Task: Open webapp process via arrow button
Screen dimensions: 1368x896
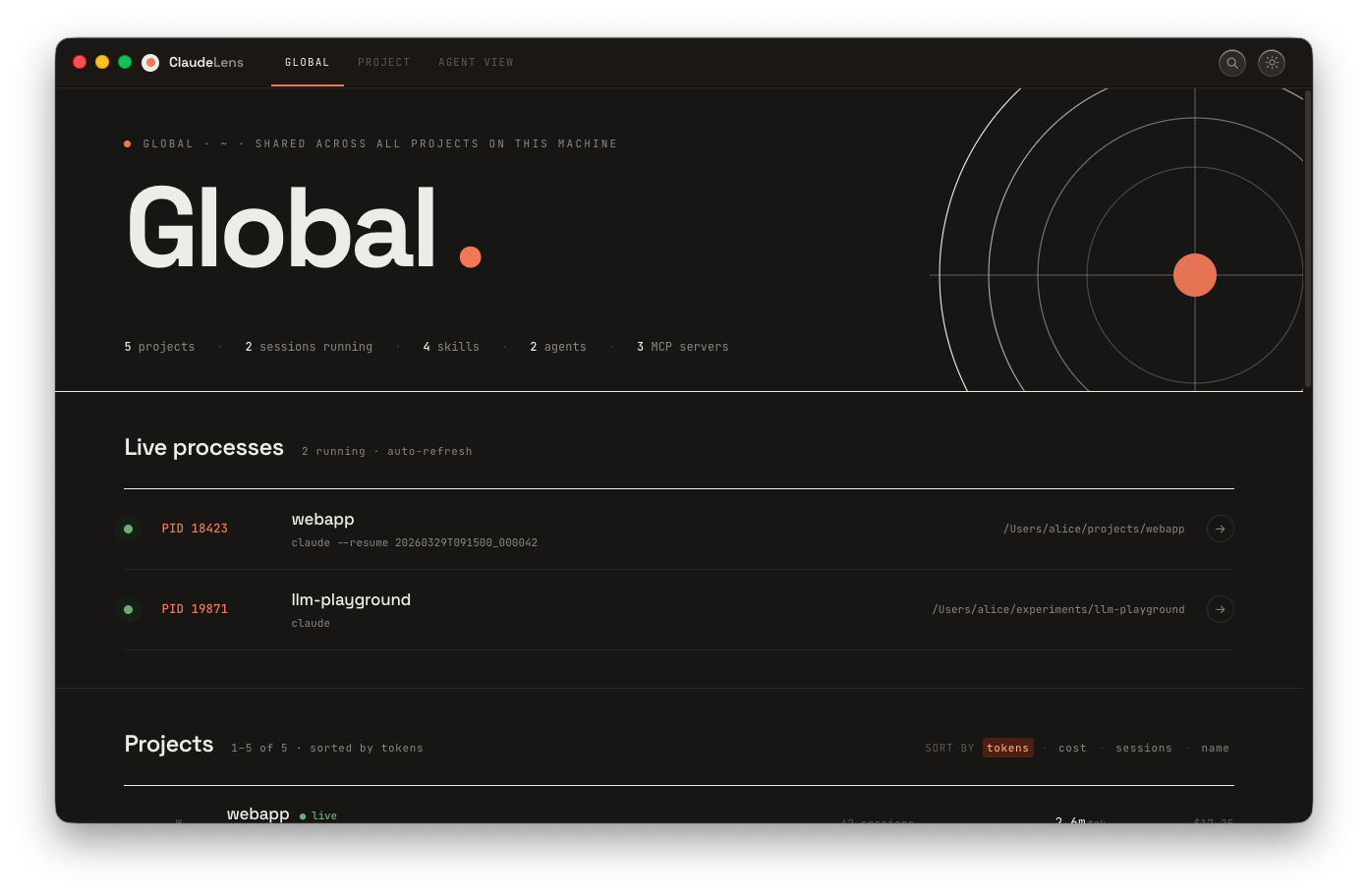Action: click(1220, 529)
